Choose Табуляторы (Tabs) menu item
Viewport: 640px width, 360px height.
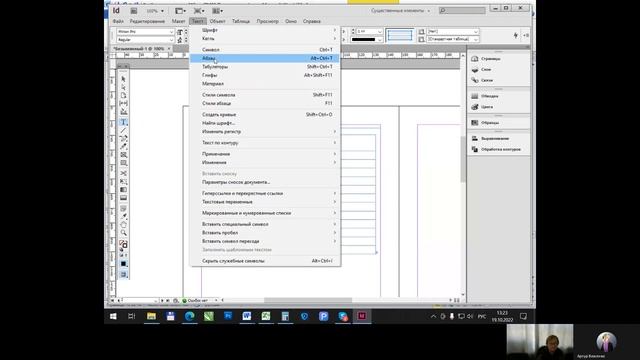[265, 67]
